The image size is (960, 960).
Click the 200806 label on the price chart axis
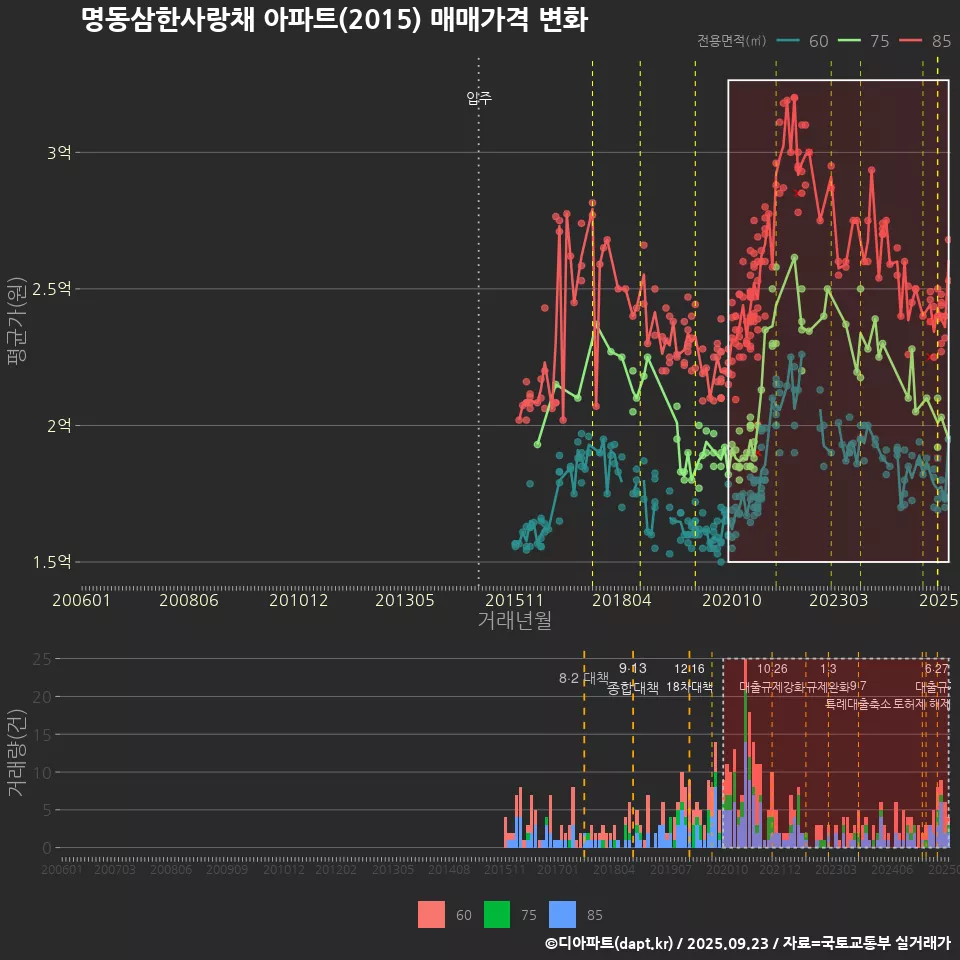coord(189,600)
